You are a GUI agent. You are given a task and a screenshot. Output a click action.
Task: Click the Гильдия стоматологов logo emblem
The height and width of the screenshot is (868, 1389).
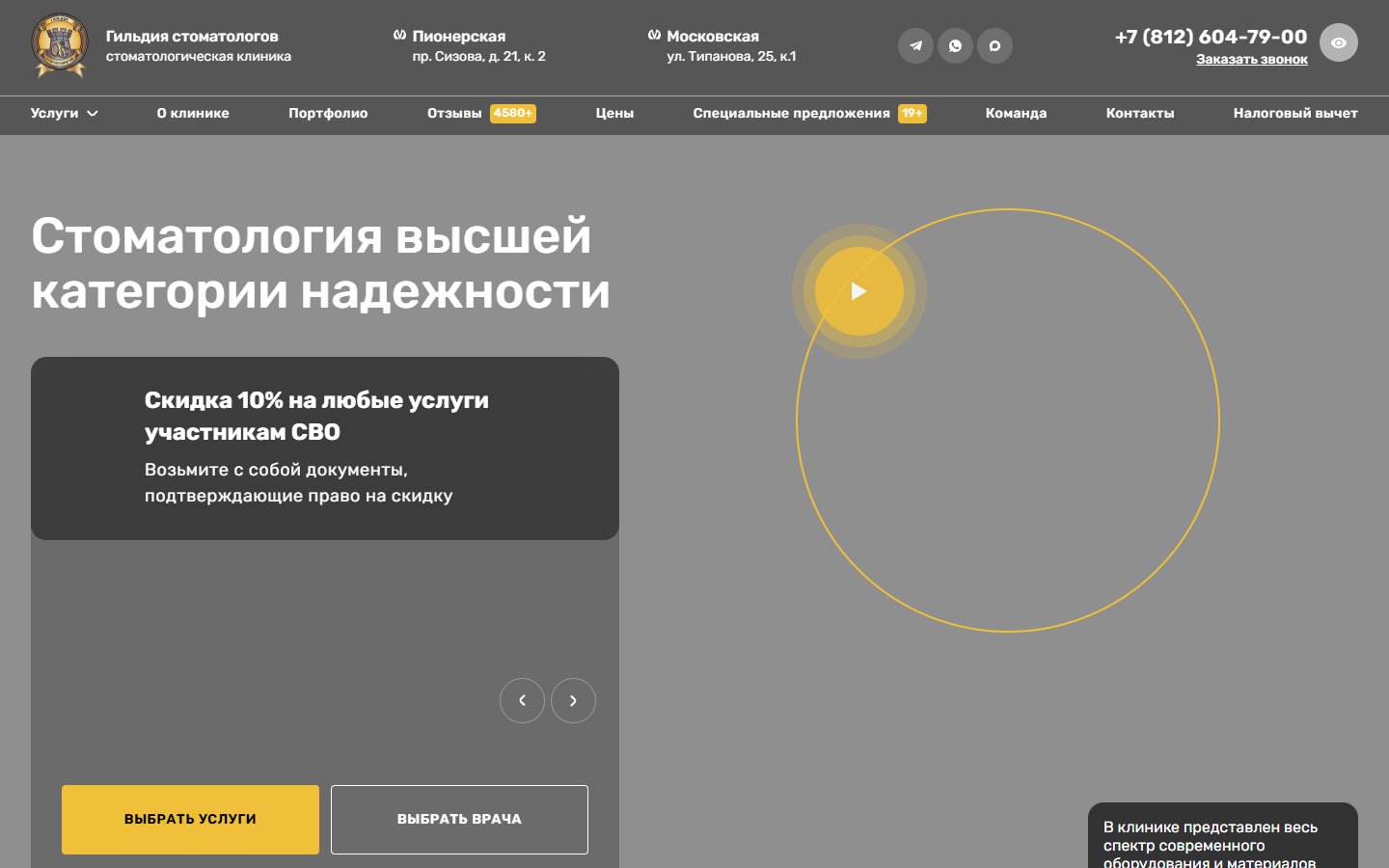(x=60, y=45)
